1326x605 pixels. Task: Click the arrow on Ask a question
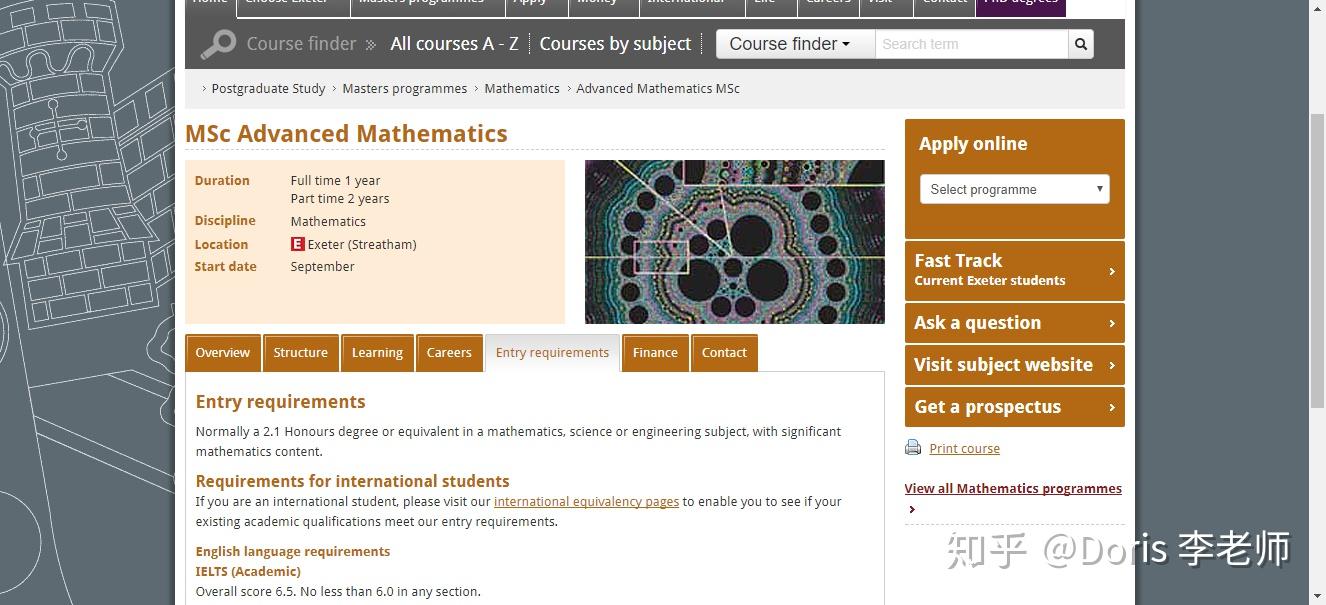pyautogui.click(x=1112, y=323)
